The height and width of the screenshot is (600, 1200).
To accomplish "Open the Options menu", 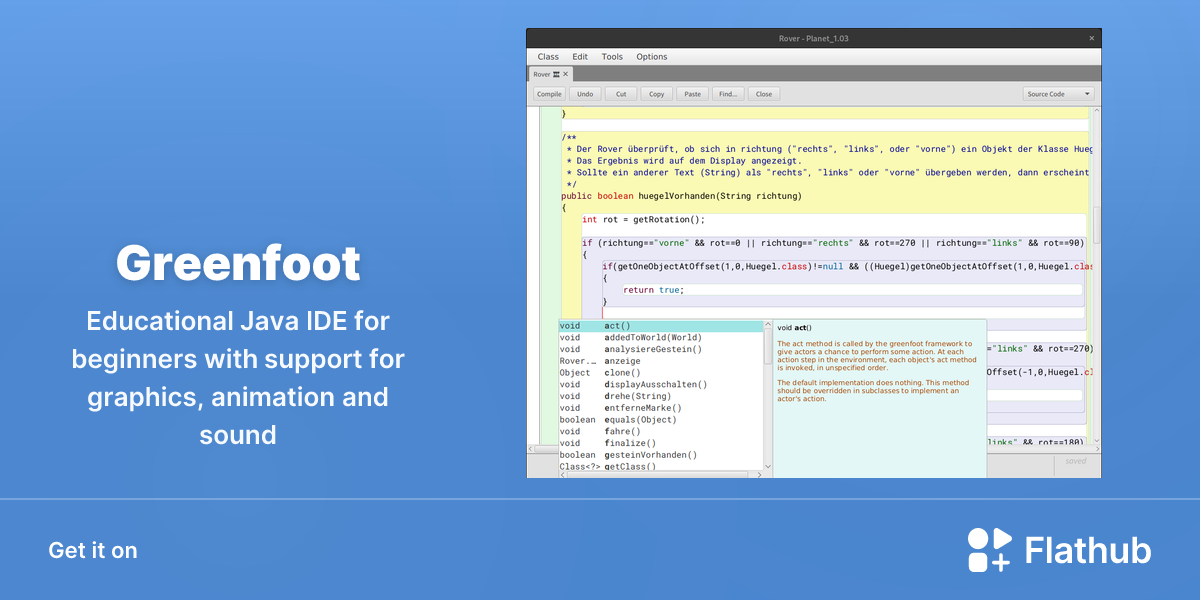I will (x=652, y=57).
